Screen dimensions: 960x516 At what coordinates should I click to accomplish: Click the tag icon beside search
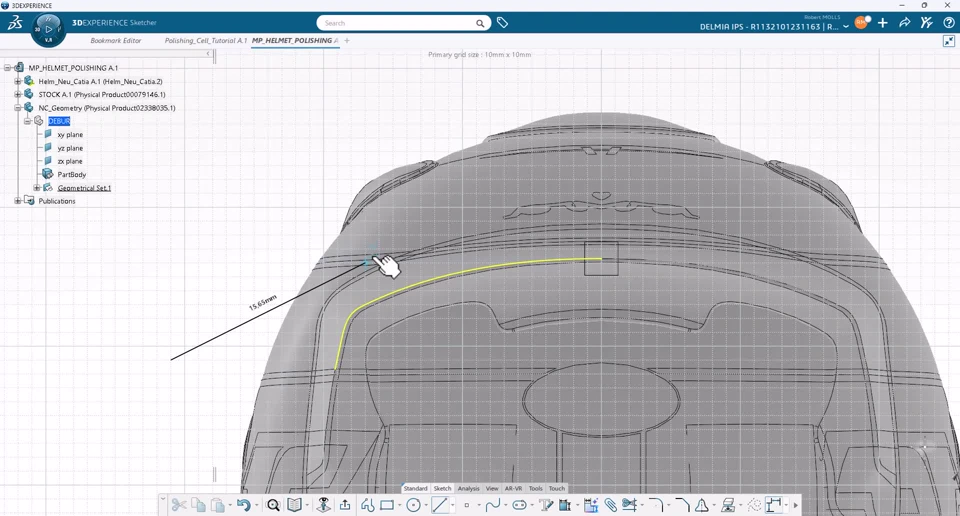(502, 23)
